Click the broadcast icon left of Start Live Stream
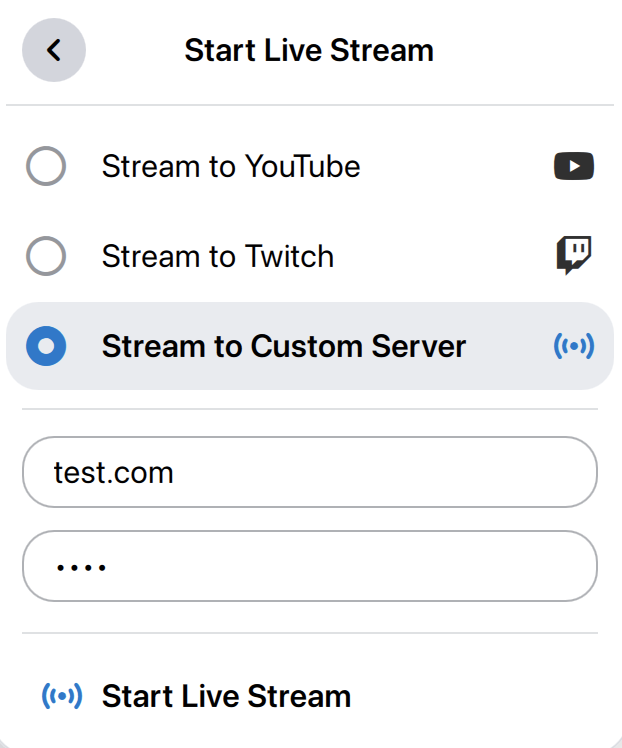 click(x=62, y=696)
